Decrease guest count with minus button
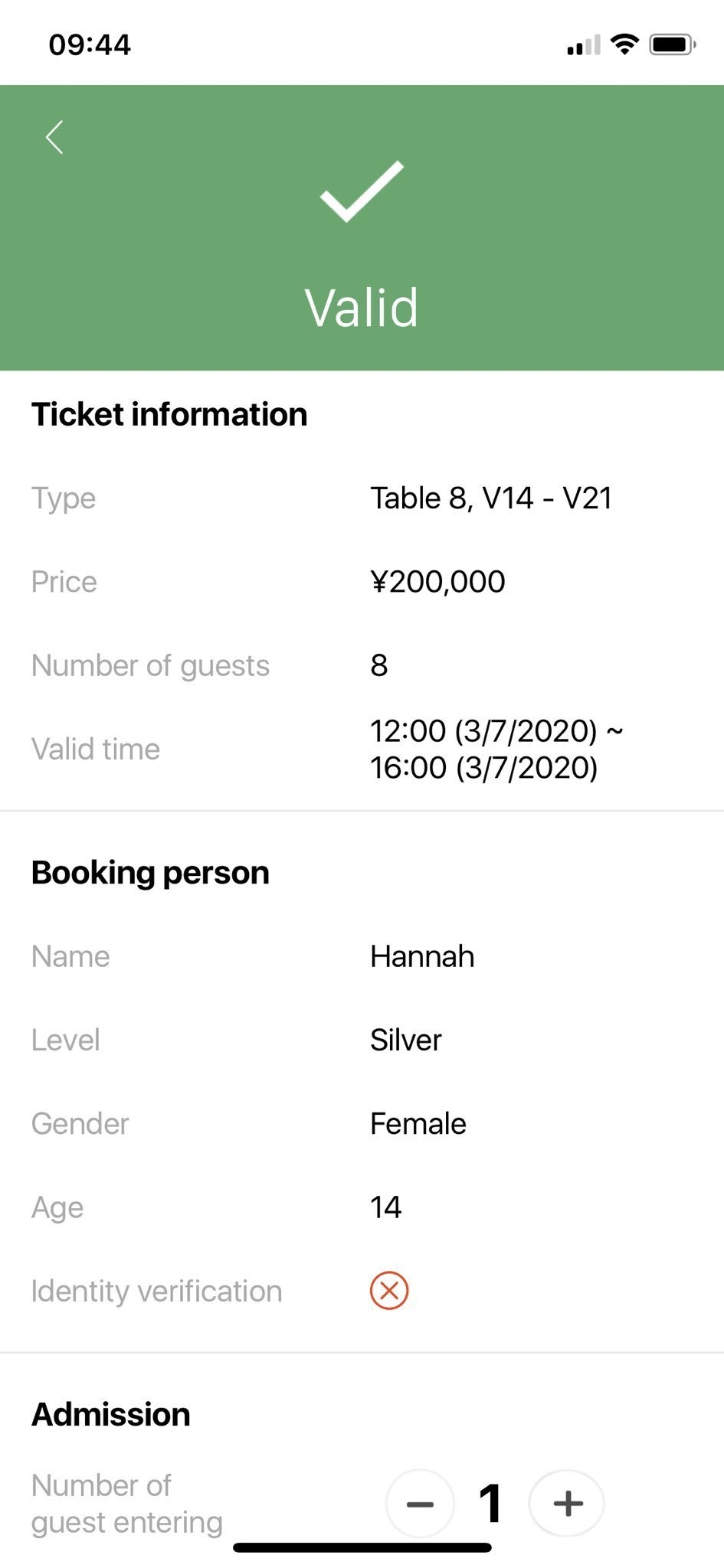Viewport: 724px width, 1568px height. click(x=420, y=1504)
